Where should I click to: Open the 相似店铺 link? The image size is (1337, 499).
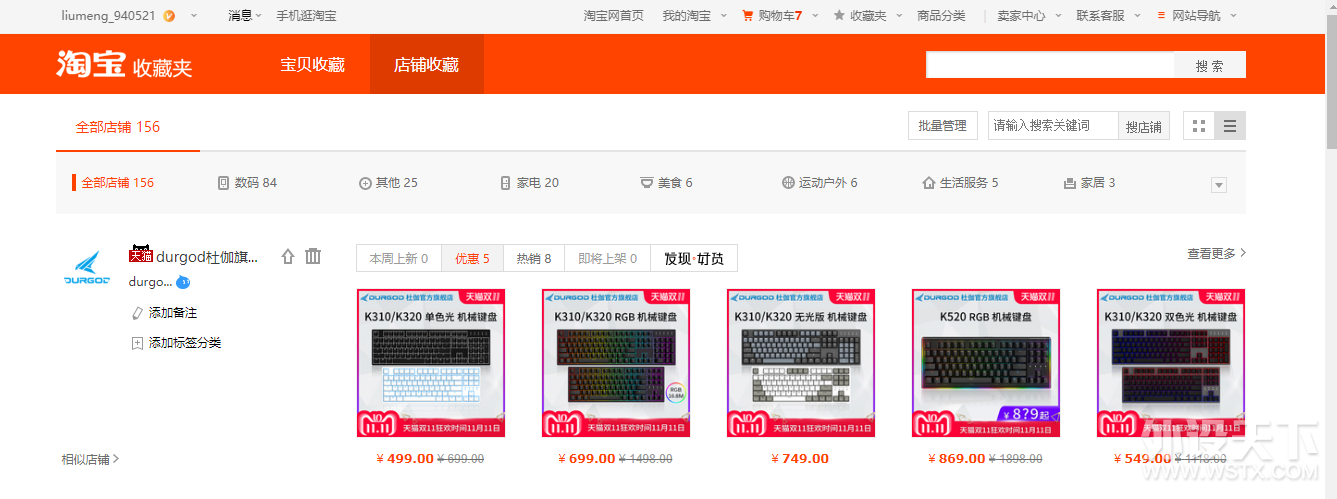pyautogui.click(x=90, y=459)
